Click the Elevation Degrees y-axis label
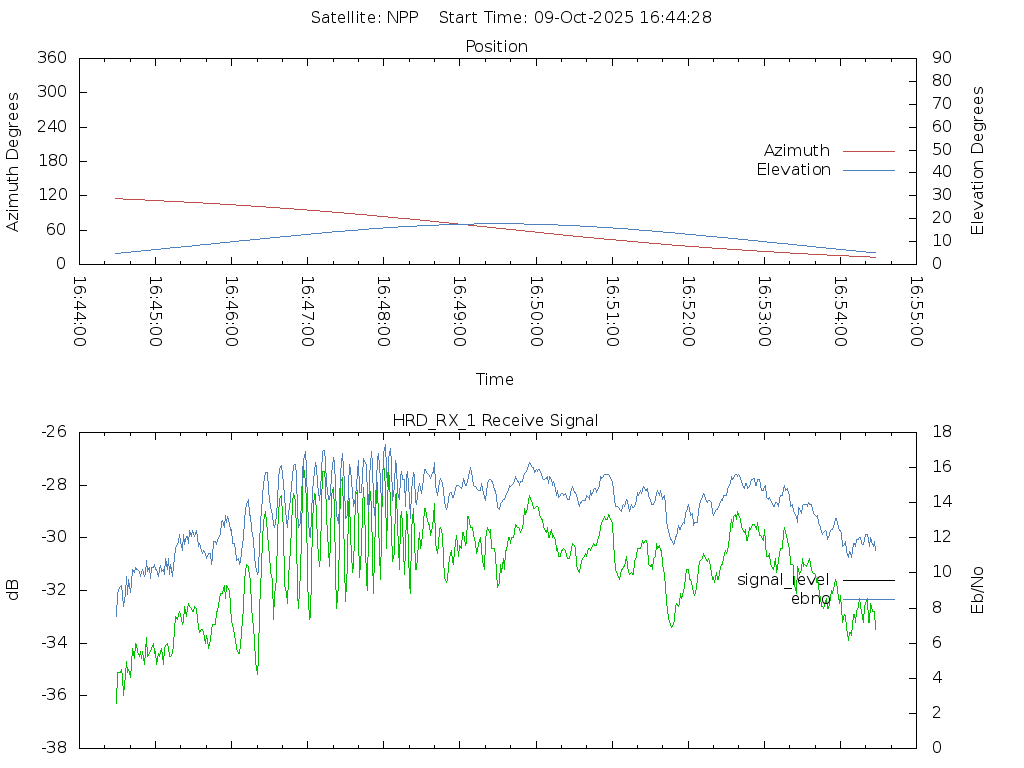Image resolution: width=1024 pixels, height=768 pixels. (978, 161)
